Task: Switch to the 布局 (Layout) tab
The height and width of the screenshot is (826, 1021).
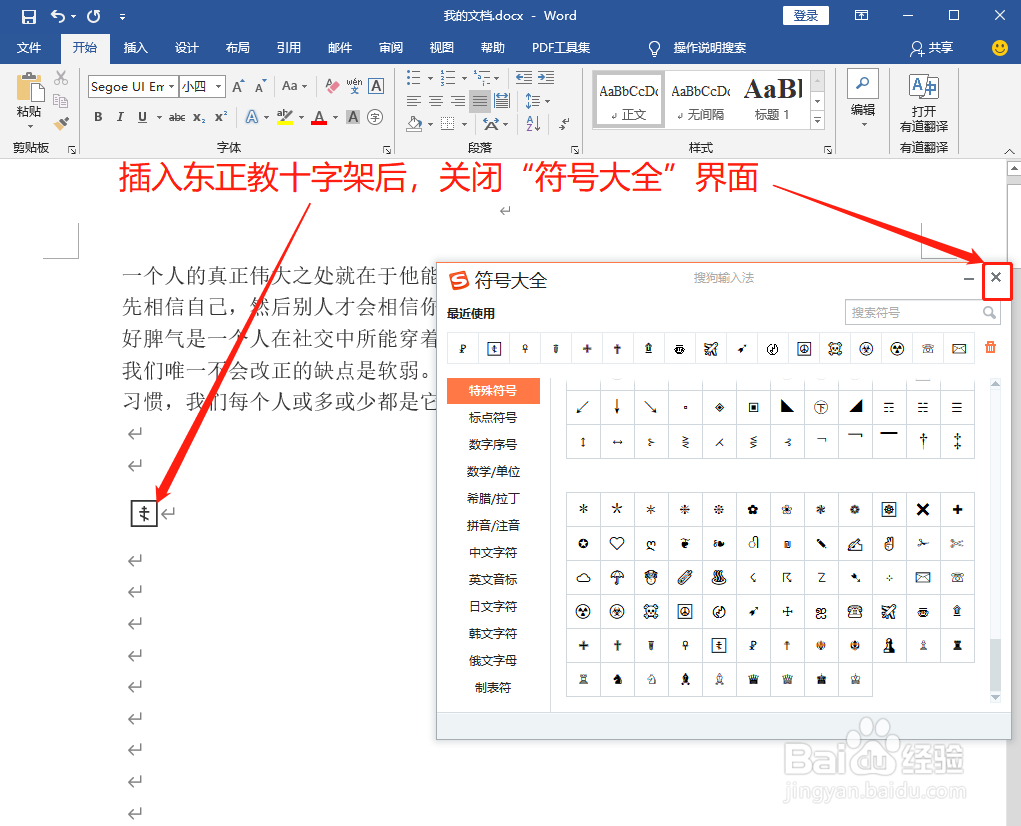Action: (238, 48)
